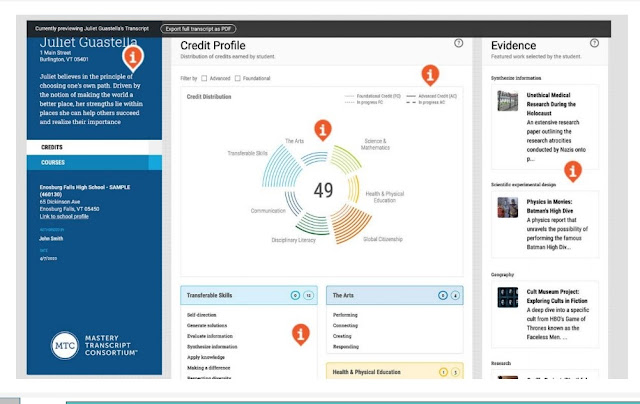The height and width of the screenshot is (404, 640).
Task: Select the Responding competency
Action: coord(346,347)
